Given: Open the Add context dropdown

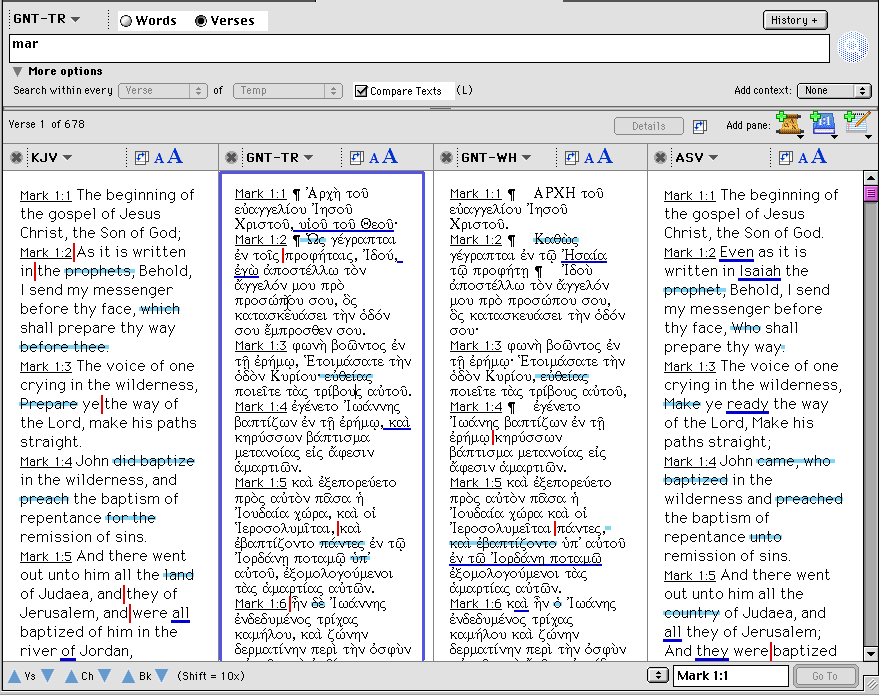Looking at the screenshot, I should [x=835, y=91].
